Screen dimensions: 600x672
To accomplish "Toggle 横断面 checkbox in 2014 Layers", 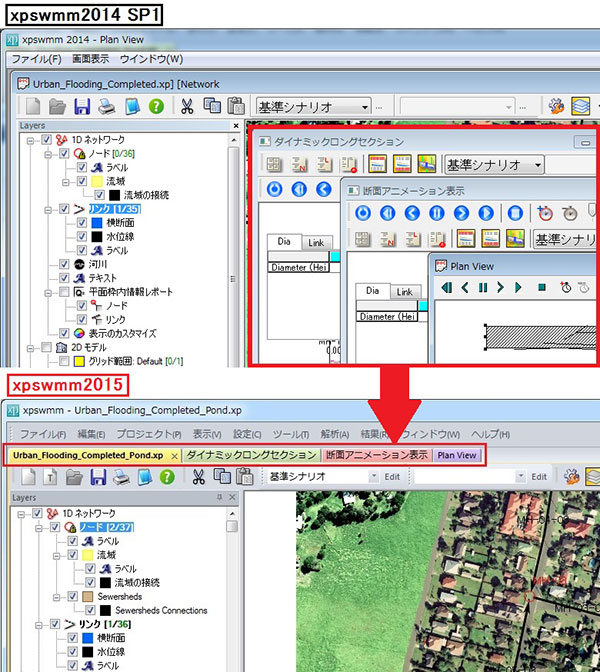I will point(82,223).
